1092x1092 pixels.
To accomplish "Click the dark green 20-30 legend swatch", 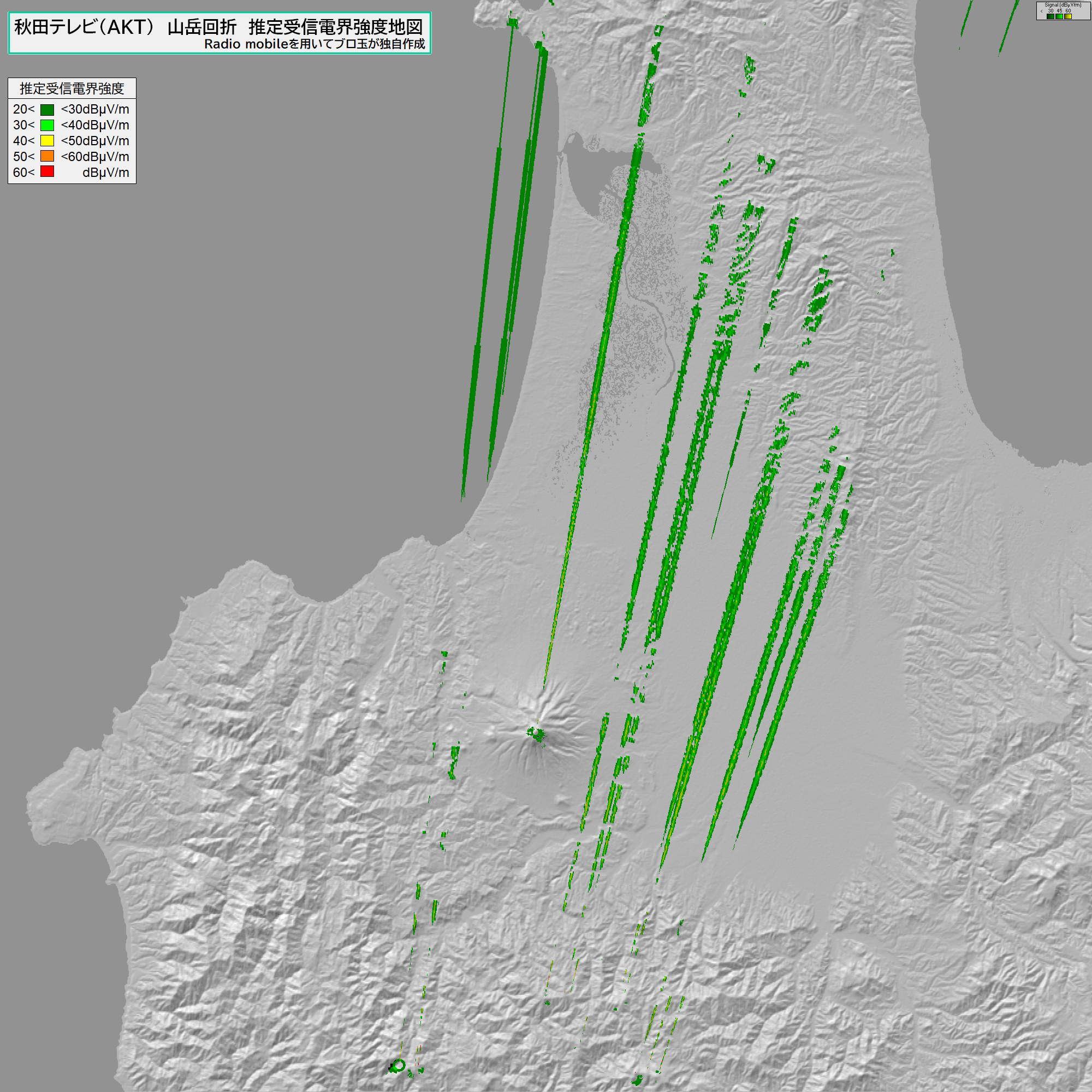I will [x=47, y=110].
